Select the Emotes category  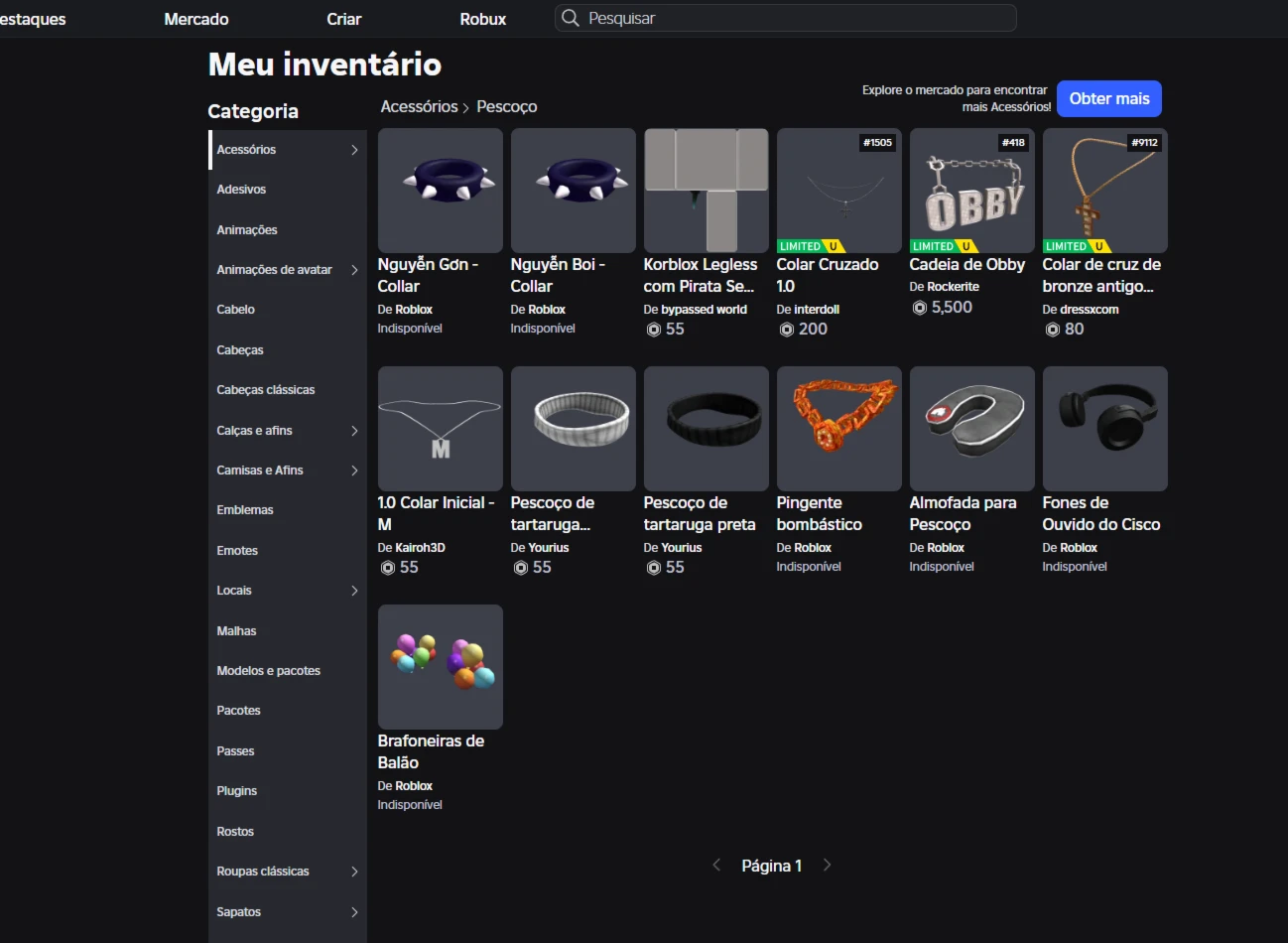pos(287,551)
